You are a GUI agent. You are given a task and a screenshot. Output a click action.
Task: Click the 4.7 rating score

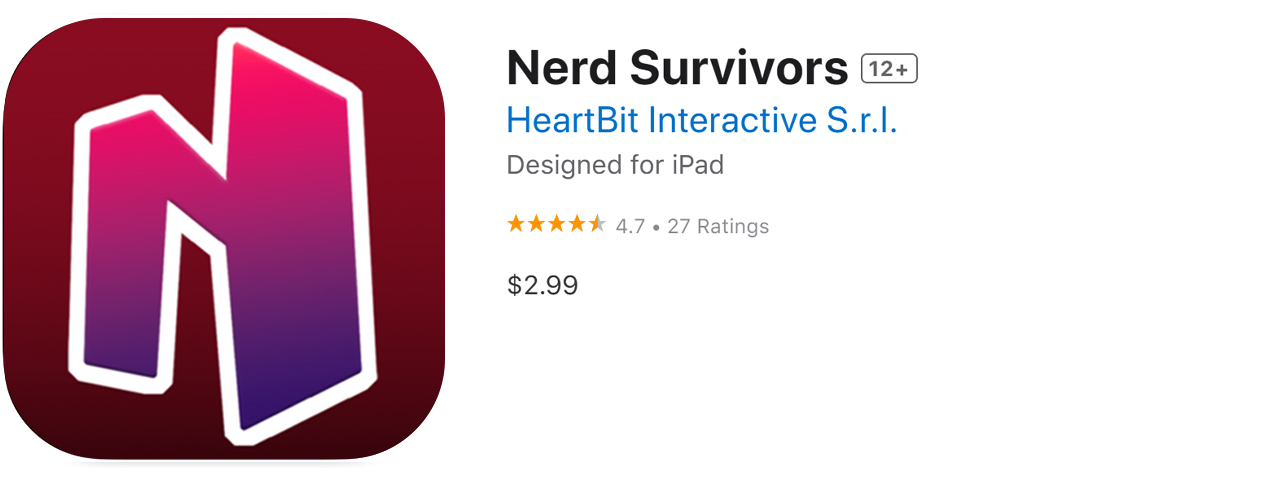(x=630, y=226)
